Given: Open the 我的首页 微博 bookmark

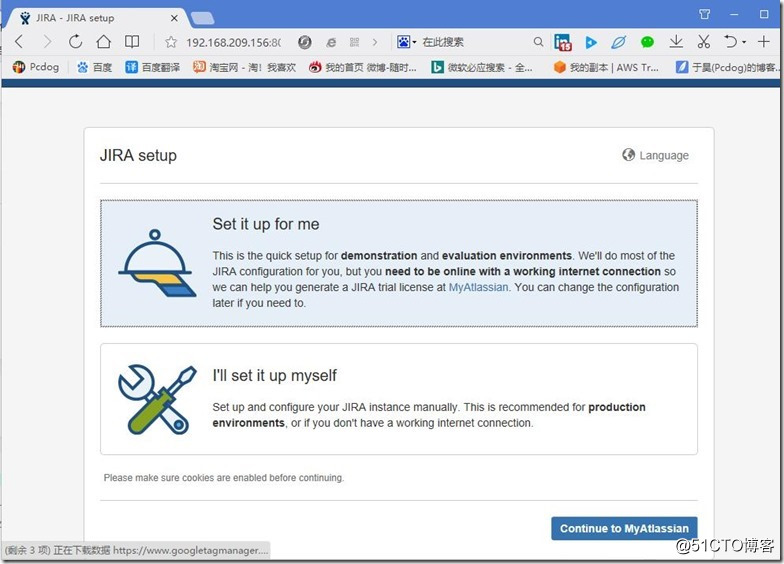Looking at the screenshot, I should coord(362,67).
